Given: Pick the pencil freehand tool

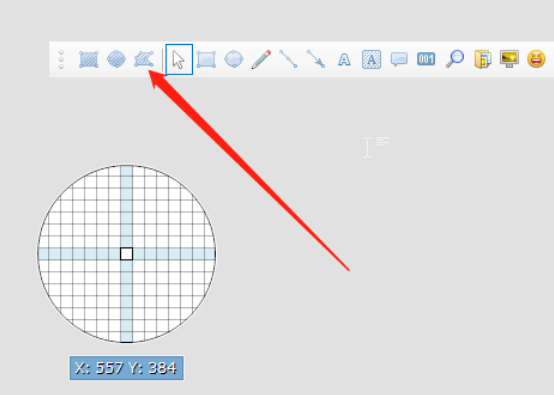Looking at the screenshot, I should (261, 59).
